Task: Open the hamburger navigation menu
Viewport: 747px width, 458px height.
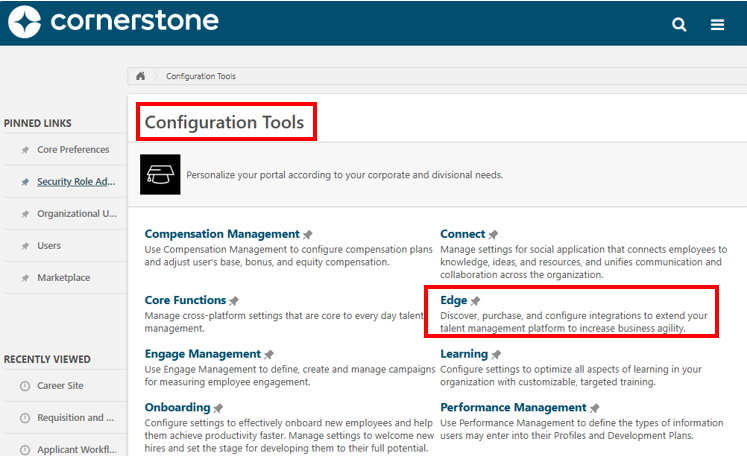Action: [x=717, y=24]
